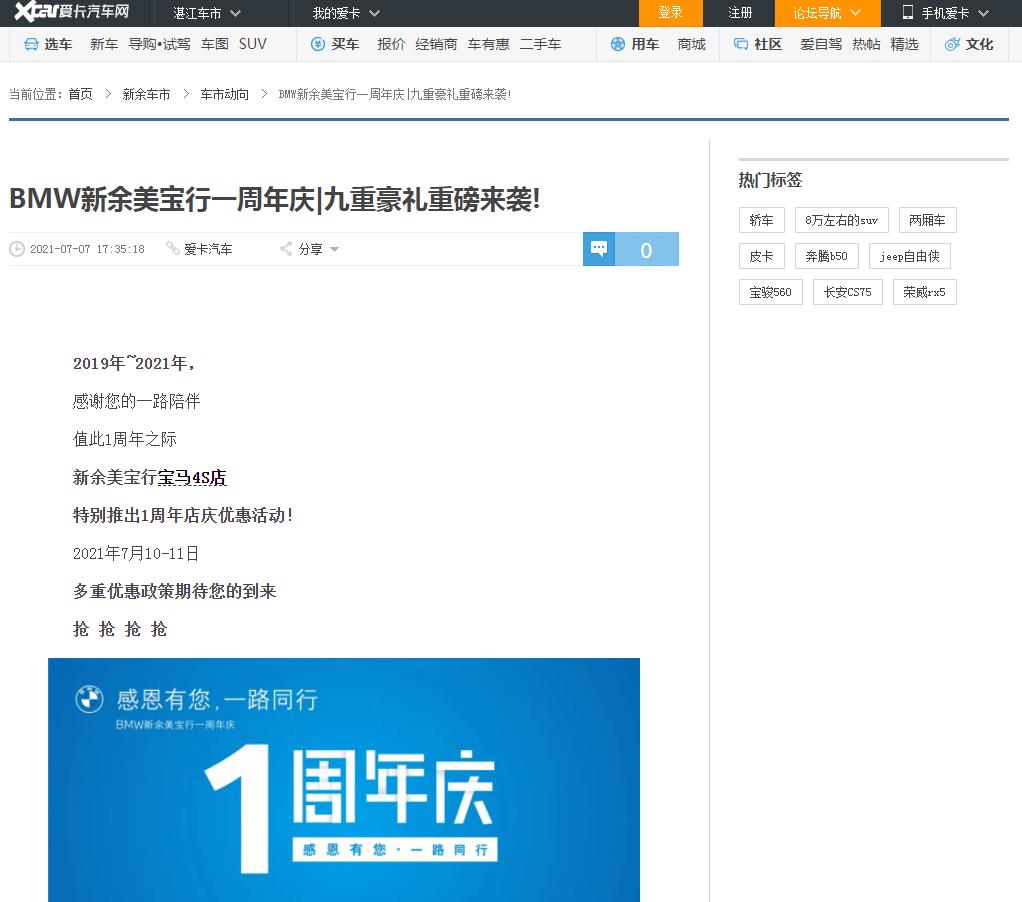Click the comment bubble icon button
The image size is (1022, 902).
599,249
